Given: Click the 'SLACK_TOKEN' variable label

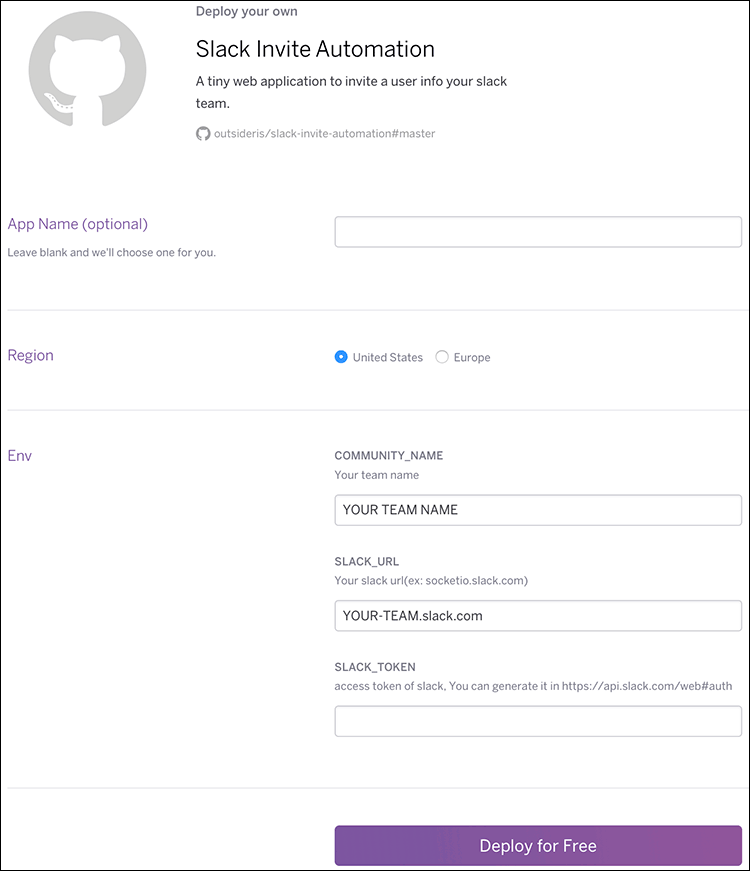Looking at the screenshot, I should coord(375,667).
